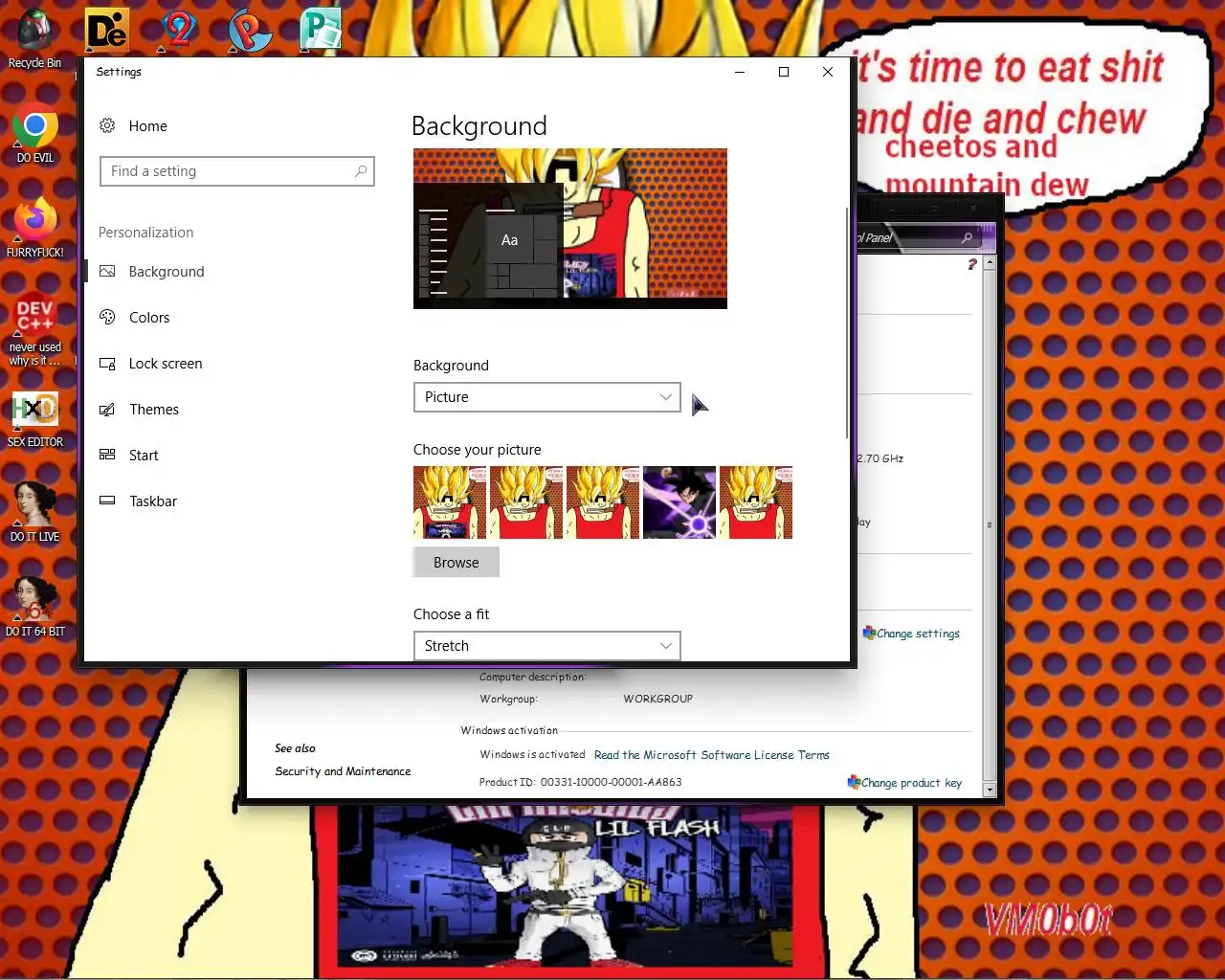Click the 'Windows is activated' text
Screen dimensions: 1225x980
532,754
